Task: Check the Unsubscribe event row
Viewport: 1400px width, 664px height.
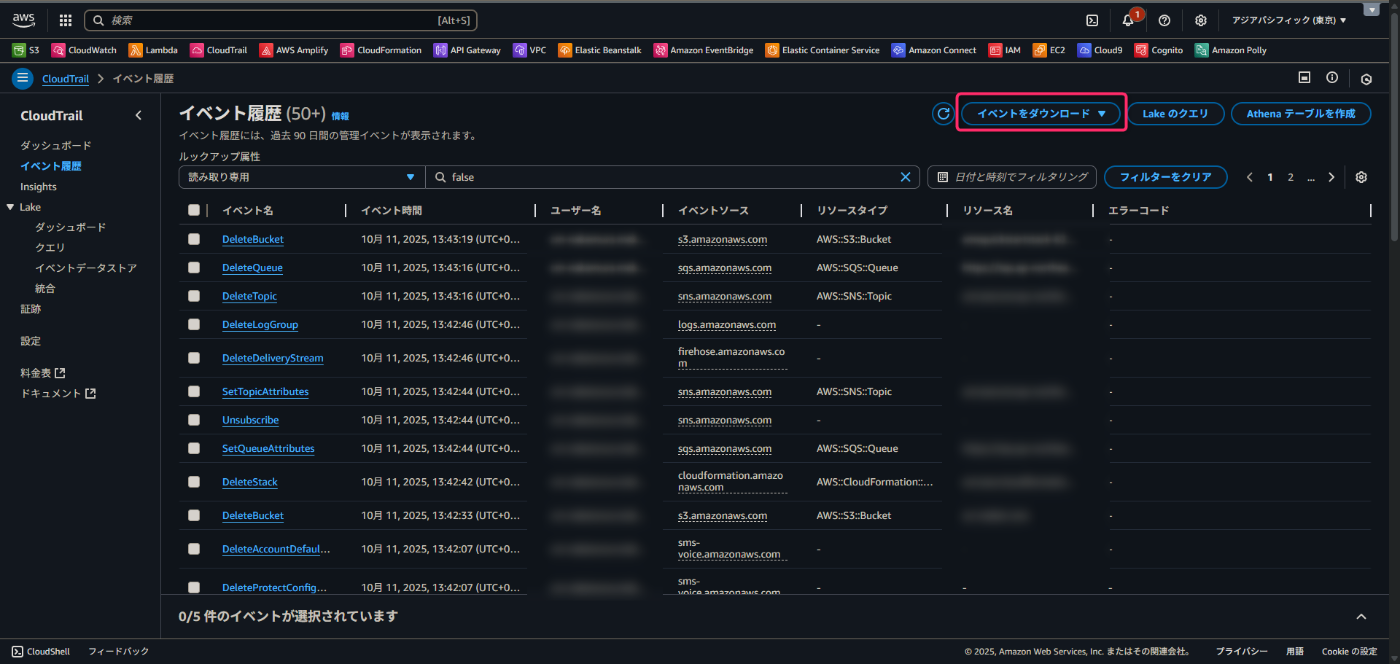Action: pyautogui.click(x=194, y=420)
